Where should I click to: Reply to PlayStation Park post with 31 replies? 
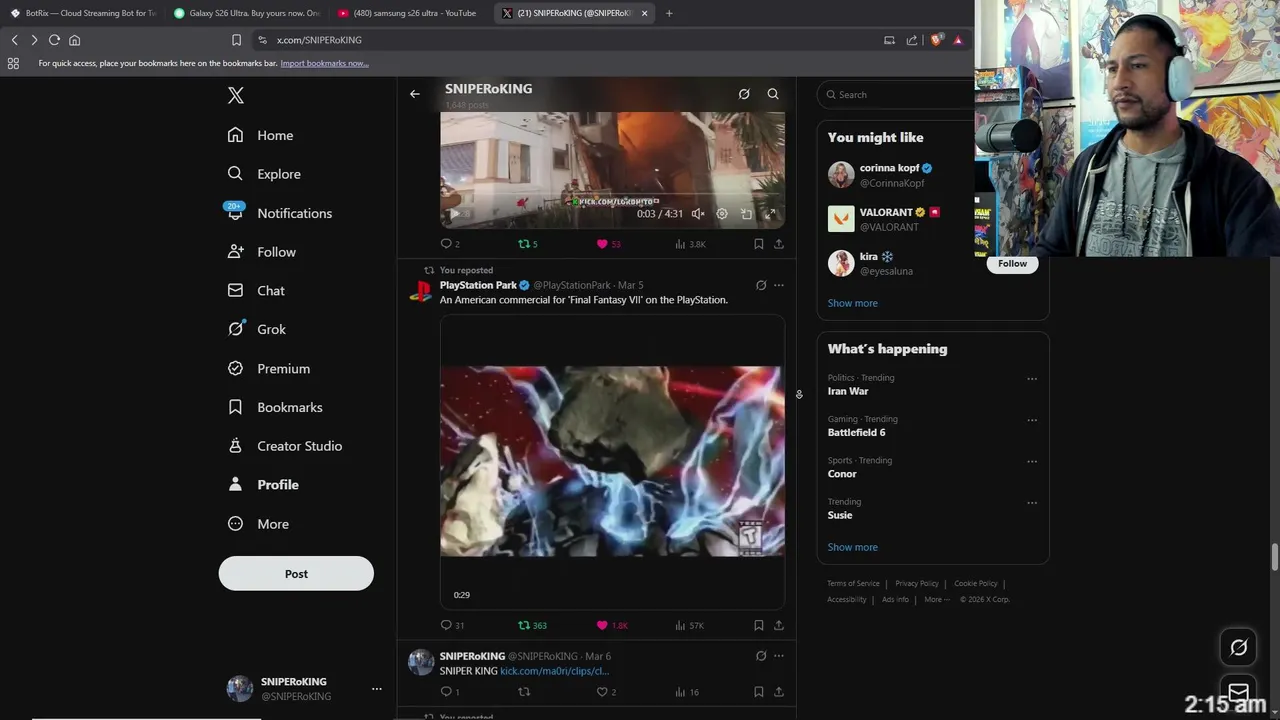(x=452, y=626)
